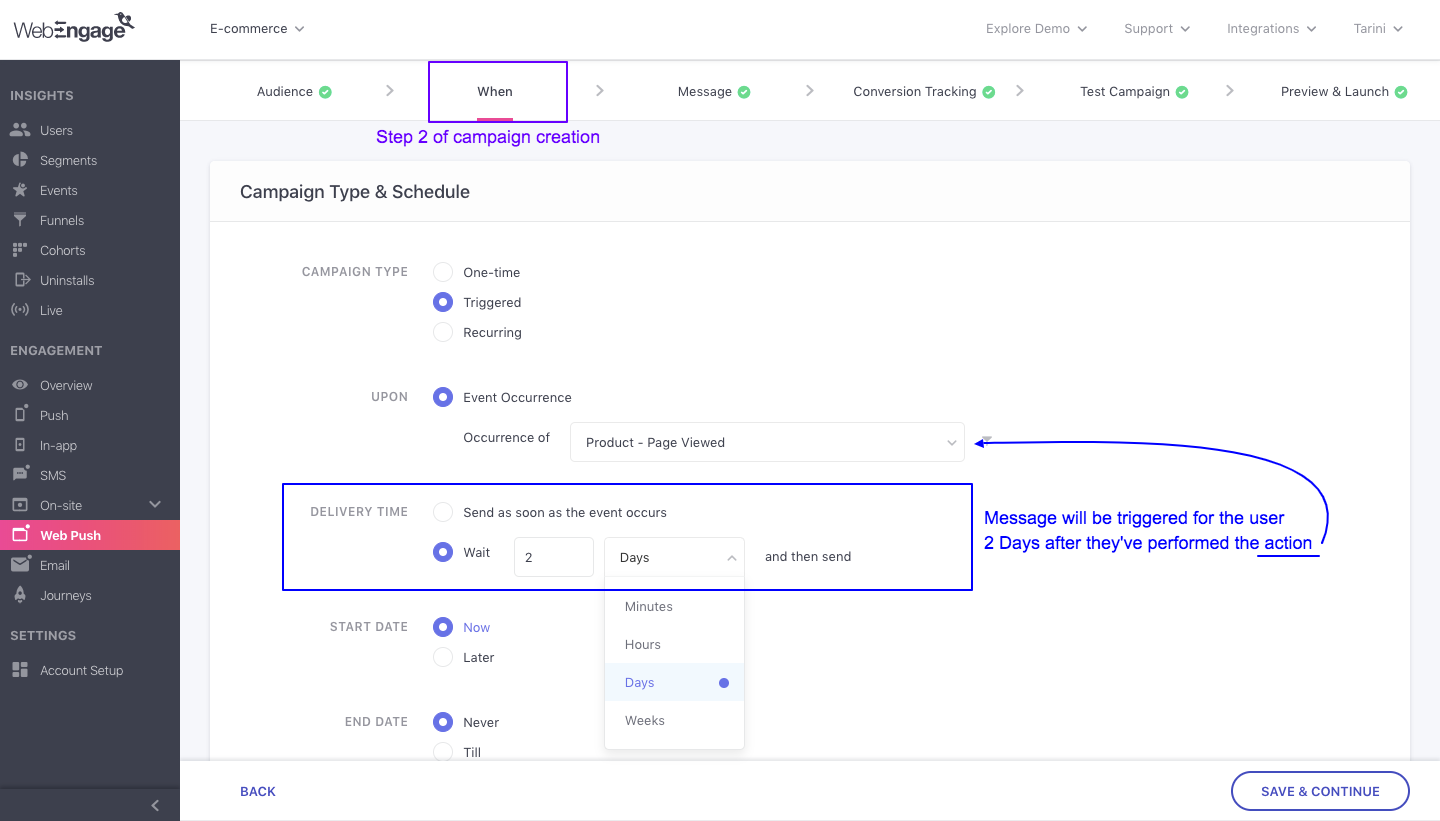The height and width of the screenshot is (821, 1440).
Task: Click the Cohorts grid icon
Action: point(20,250)
